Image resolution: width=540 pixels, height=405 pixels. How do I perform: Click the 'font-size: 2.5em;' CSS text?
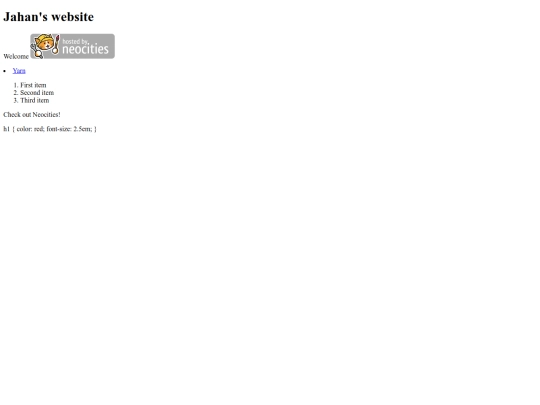point(69,129)
